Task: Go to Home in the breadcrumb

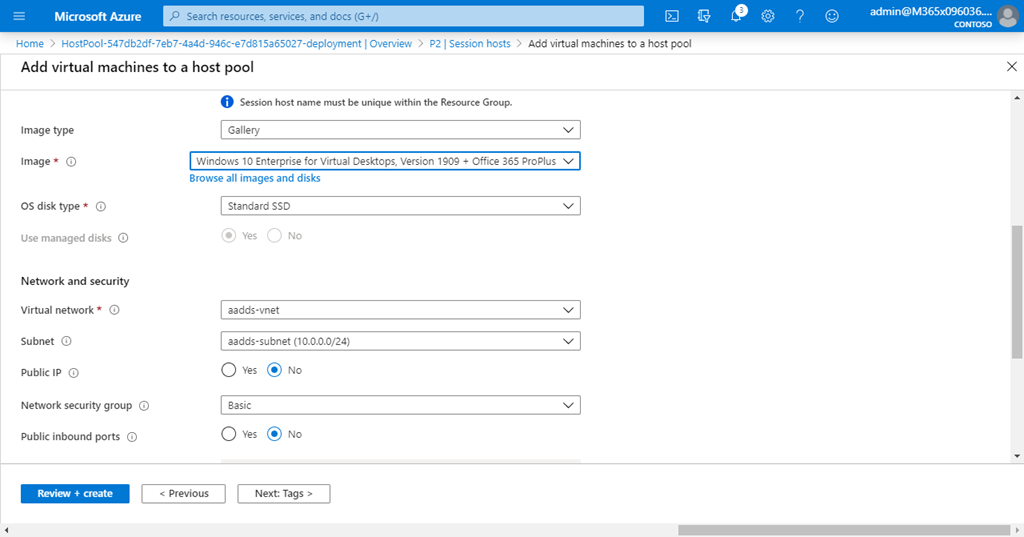Action: (x=30, y=44)
